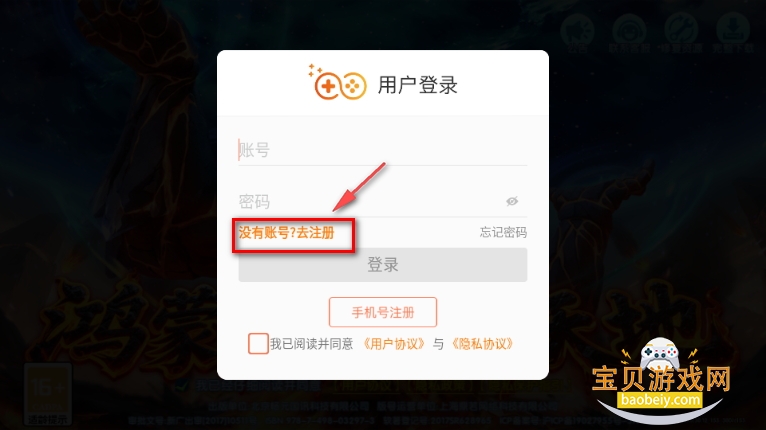The image size is (766, 430).
Task: Click the gamepad logo beside 用户登录
Action: [338, 83]
